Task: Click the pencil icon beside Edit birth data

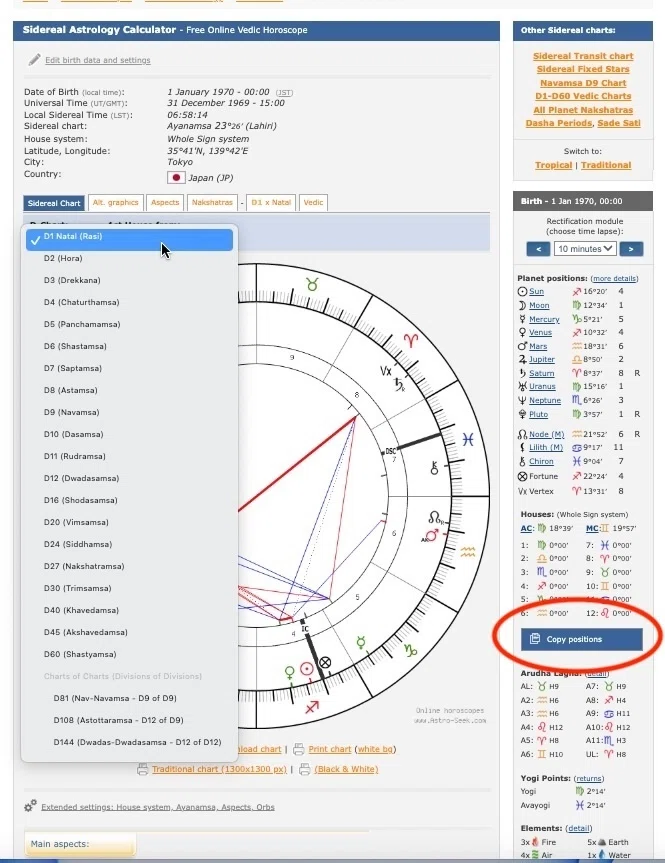Action: tap(34, 59)
